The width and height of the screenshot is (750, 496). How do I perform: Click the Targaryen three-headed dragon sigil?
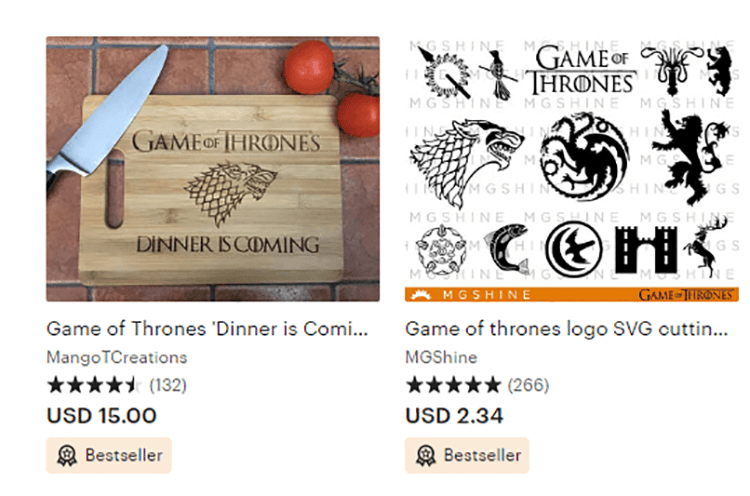pos(584,156)
